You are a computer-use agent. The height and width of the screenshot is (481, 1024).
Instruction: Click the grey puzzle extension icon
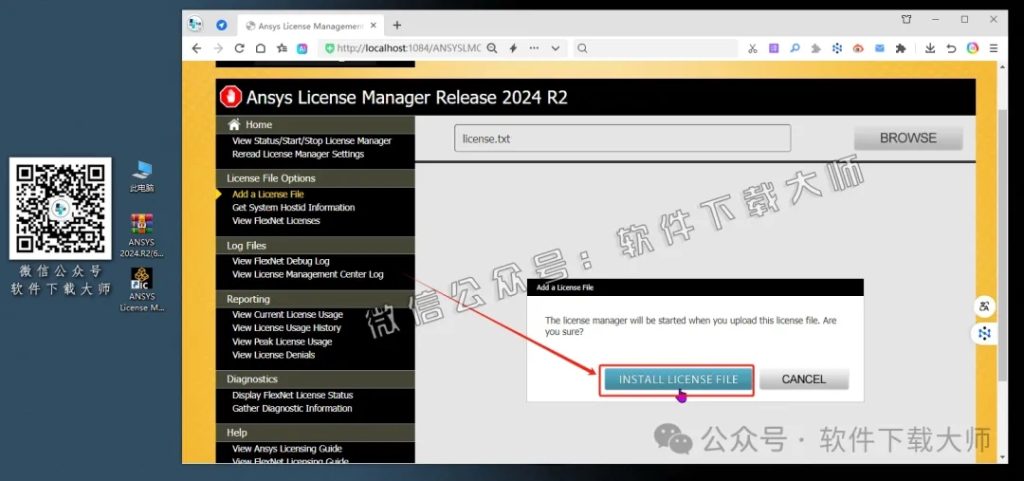[816, 48]
